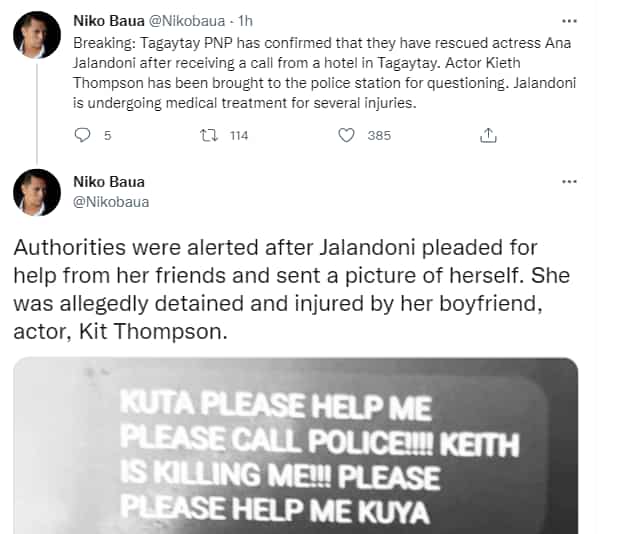This screenshot has width=618, height=534.
Task: Open more options on the first tweet
Action: click(569, 21)
